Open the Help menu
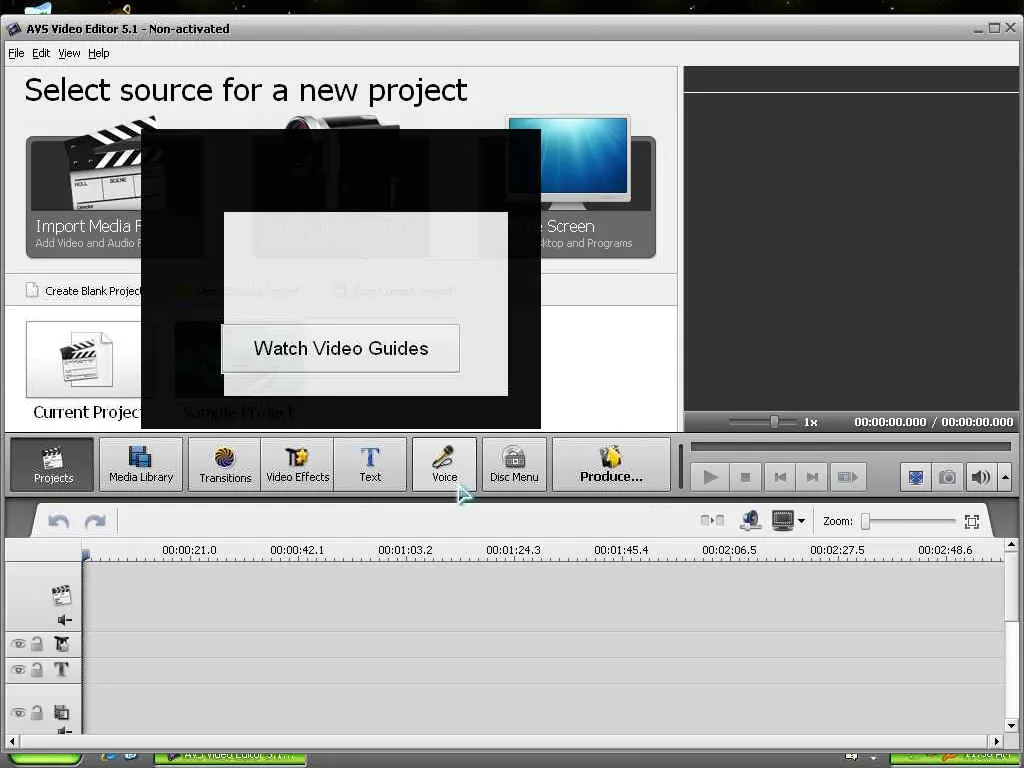 point(99,54)
